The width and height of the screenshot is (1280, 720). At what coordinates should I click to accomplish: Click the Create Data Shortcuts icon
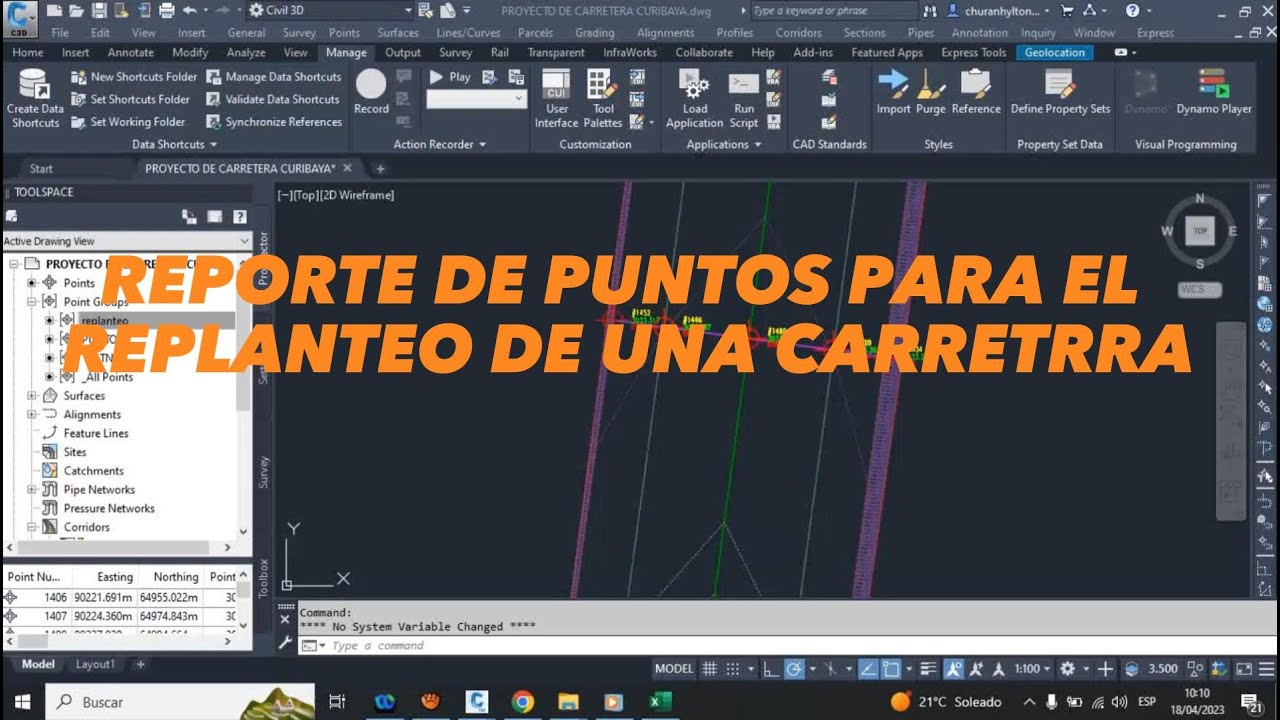(35, 86)
